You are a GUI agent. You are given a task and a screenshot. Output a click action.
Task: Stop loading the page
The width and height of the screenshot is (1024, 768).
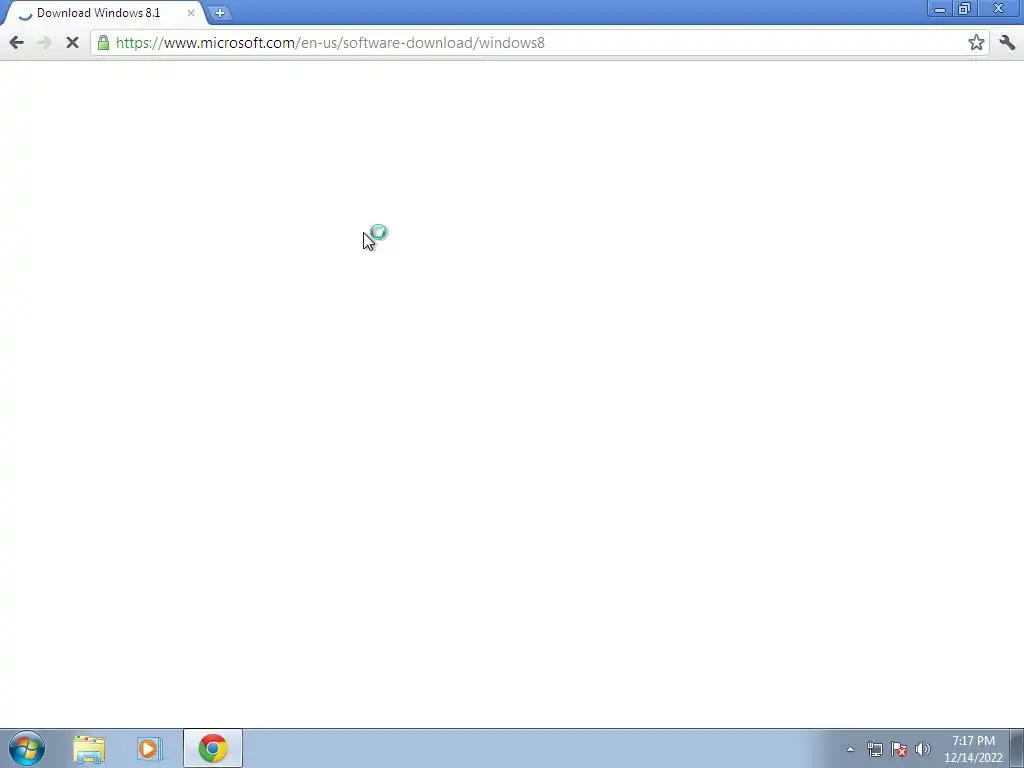[x=72, y=43]
